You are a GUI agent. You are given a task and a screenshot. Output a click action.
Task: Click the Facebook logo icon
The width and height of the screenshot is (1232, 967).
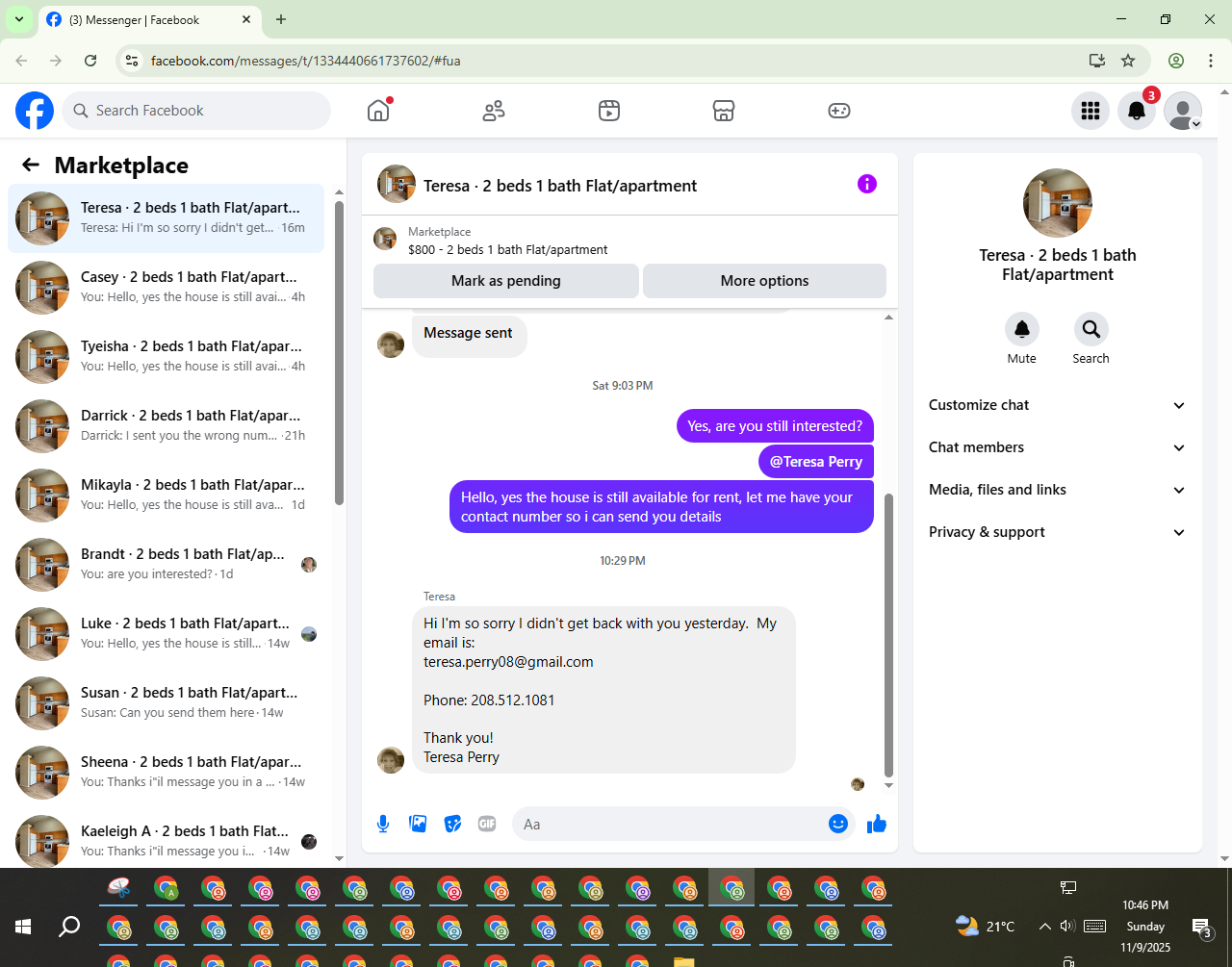pos(35,111)
